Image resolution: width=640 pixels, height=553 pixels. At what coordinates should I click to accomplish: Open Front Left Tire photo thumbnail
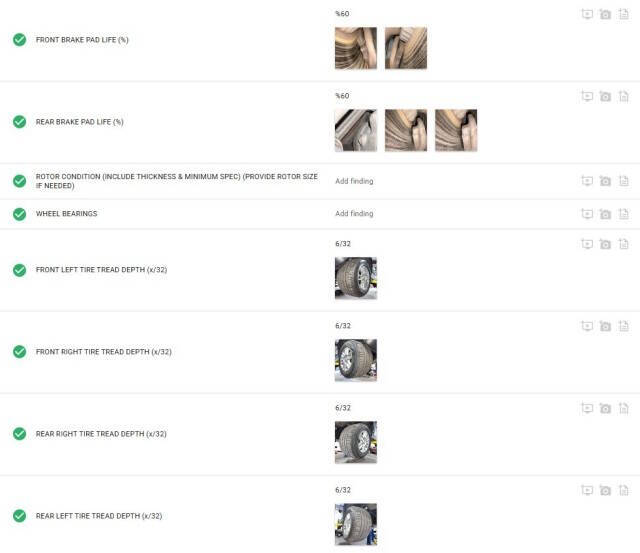click(356, 278)
